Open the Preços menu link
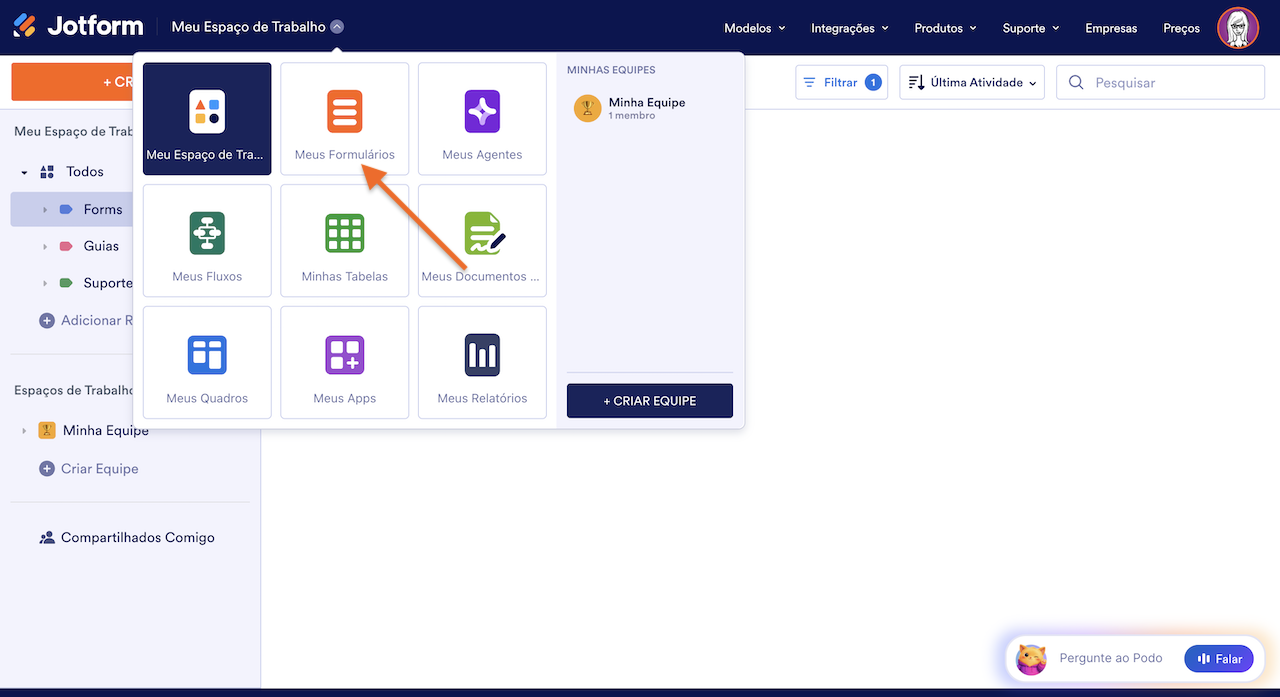This screenshot has height=697, width=1280. pyautogui.click(x=1181, y=28)
